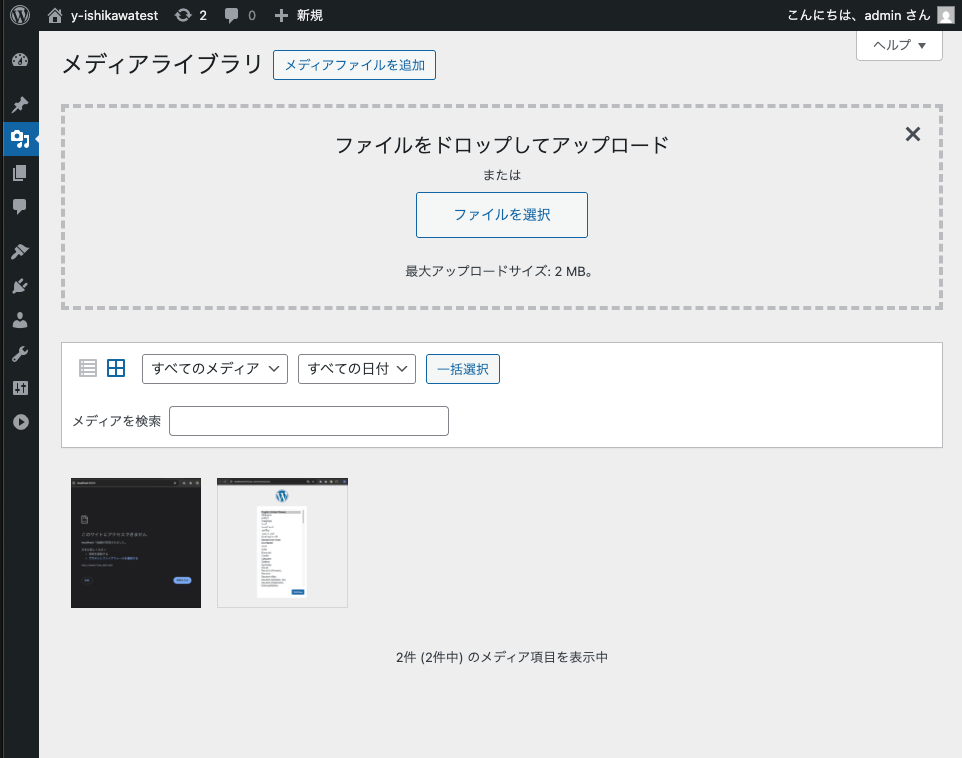Focus the メディアを検索 search field
Screen dimensions: 962x758
[x=309, y=421]
